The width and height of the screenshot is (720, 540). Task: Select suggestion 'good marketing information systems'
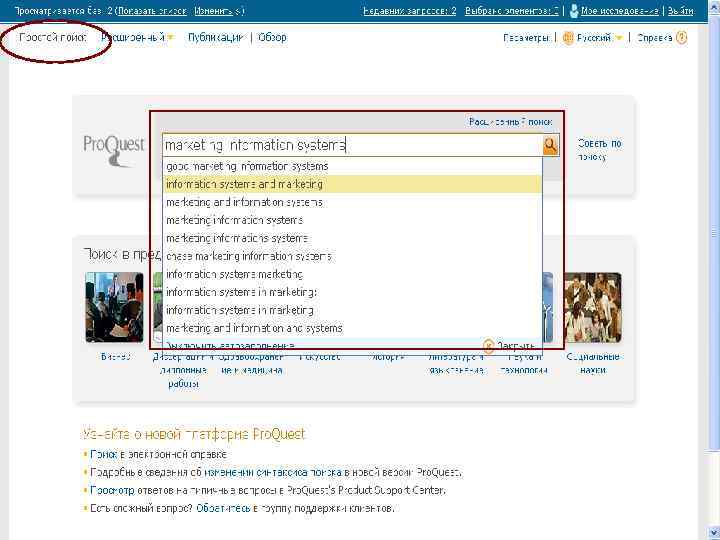352,166
